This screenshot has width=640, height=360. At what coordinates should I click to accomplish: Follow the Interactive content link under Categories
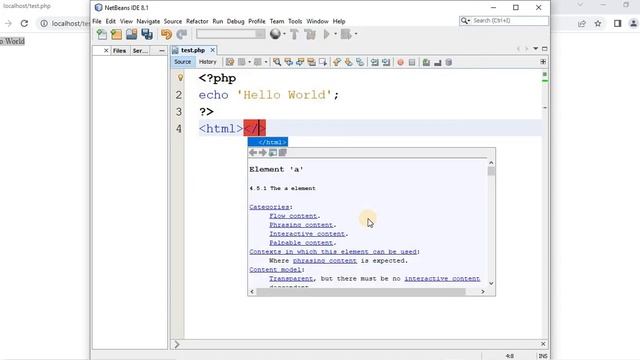tap(307, 234)
